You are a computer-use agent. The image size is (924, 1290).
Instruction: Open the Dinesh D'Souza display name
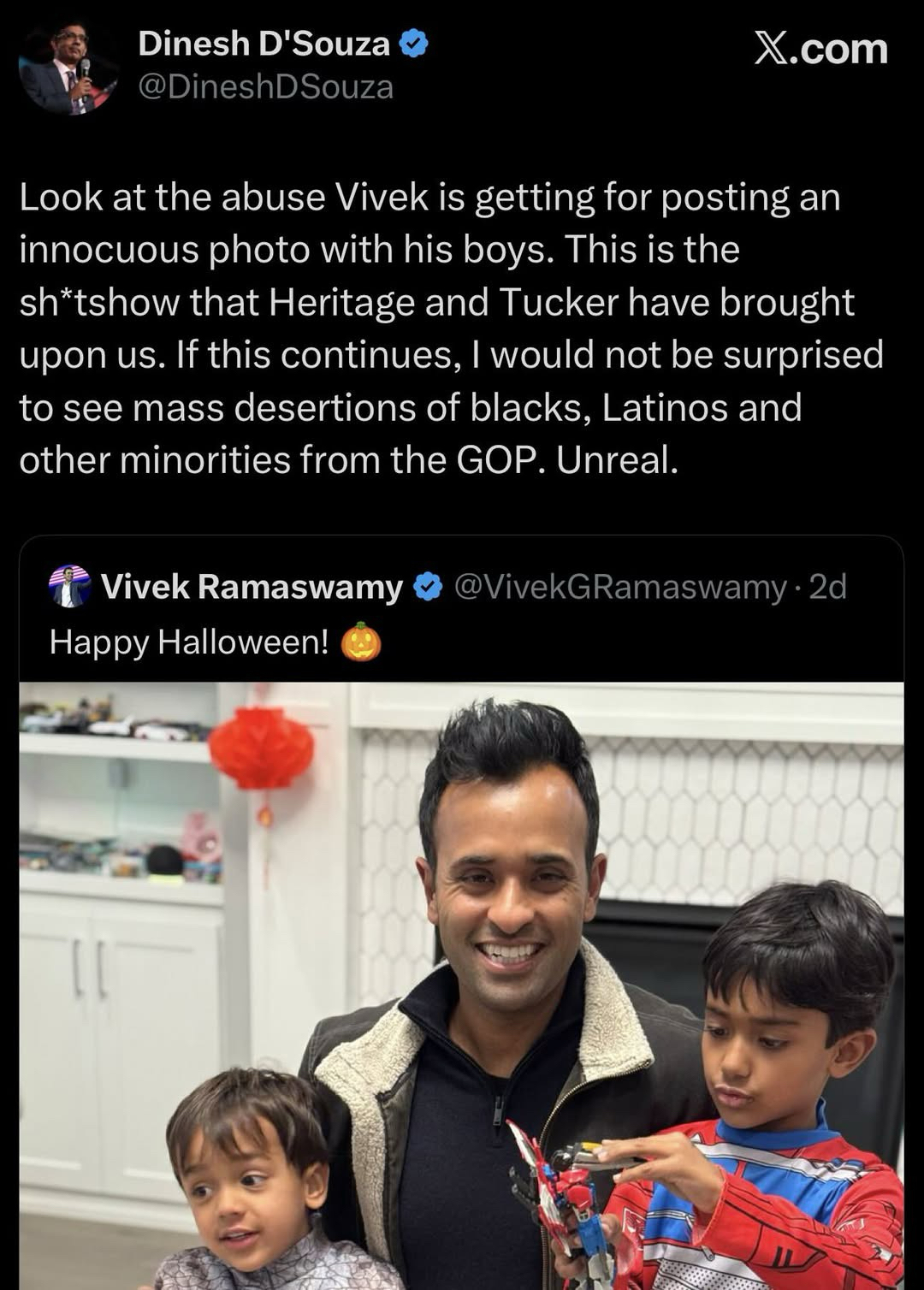pyautogui.click(x=264, y=44)
